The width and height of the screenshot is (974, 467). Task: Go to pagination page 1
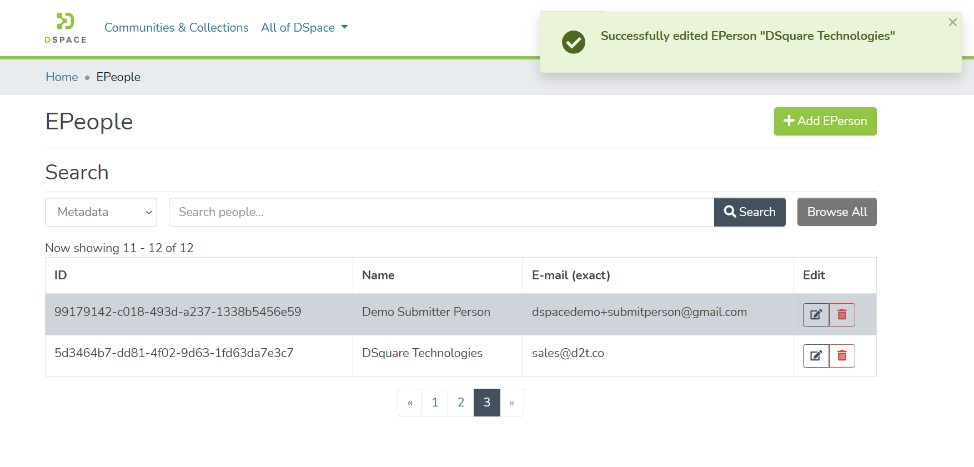pyautogui.click(x=435, y=403)
